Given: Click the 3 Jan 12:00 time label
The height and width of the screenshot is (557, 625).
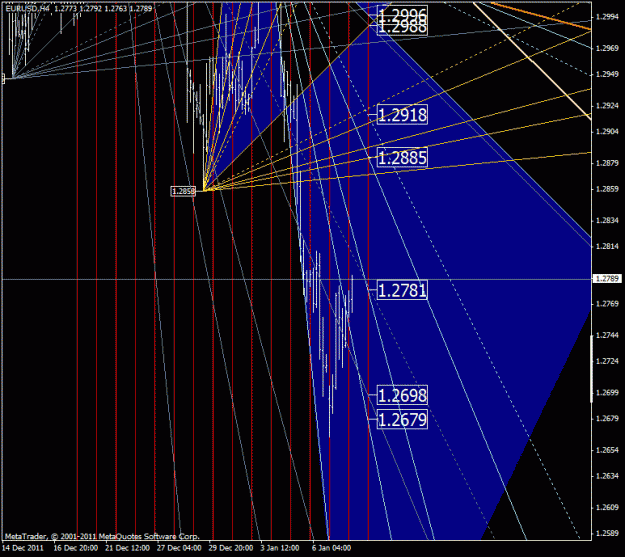Looking at the screenshot, I should pyautogui.click(x=280, y=548).
